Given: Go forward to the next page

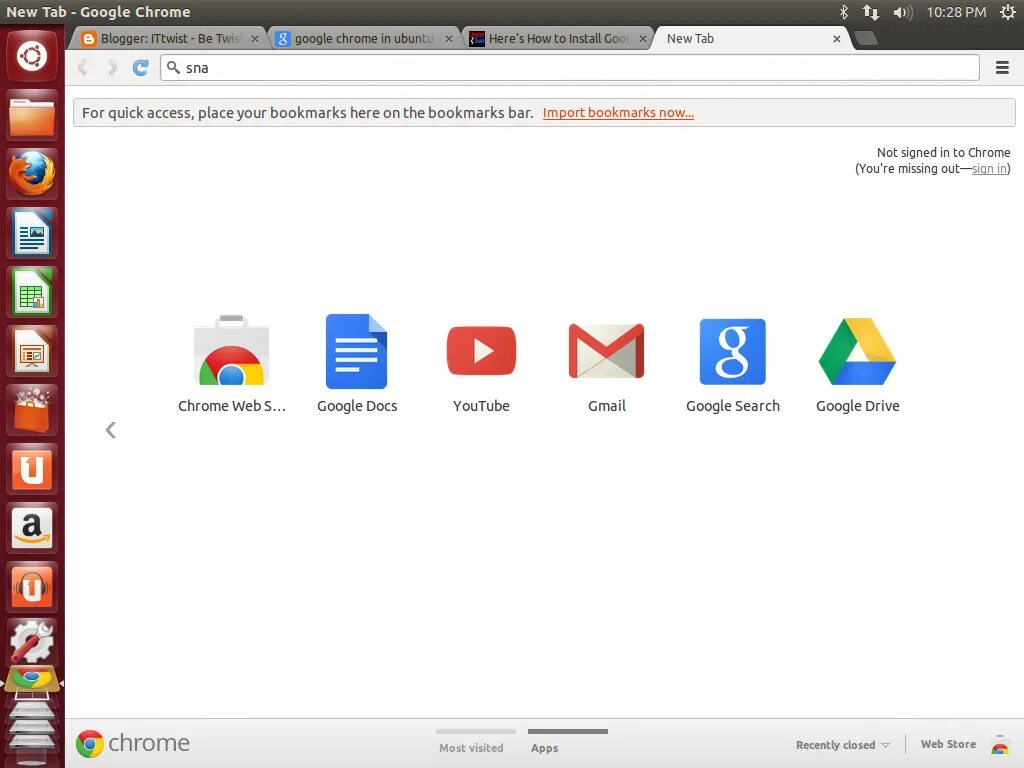Looking at the screenshot, I should coord(112,67).
